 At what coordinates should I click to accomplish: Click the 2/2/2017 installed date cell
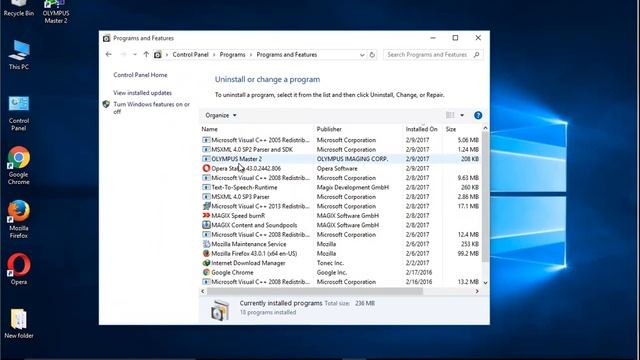point(417,263)
